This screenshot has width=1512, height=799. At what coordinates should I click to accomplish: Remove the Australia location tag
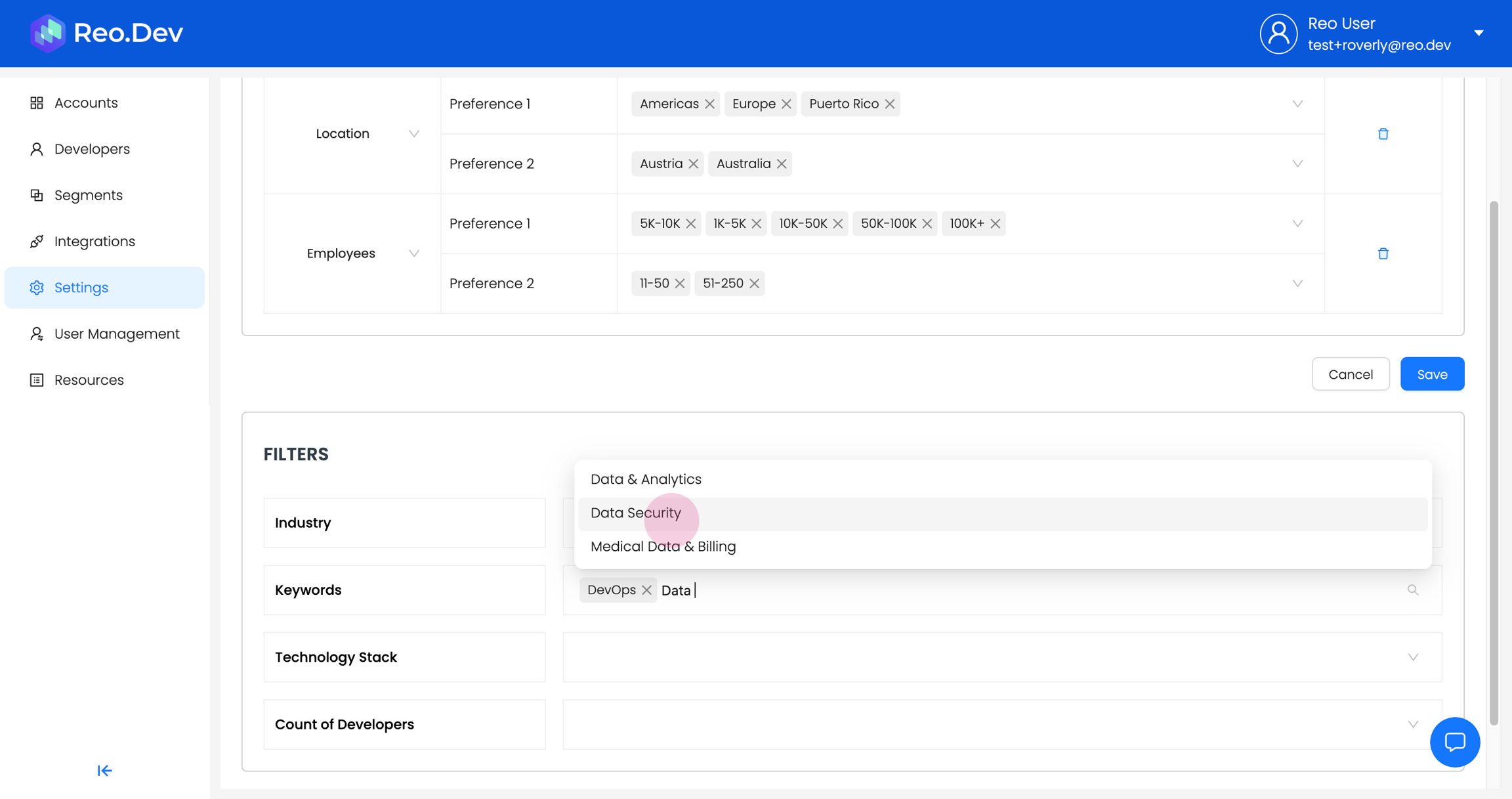(782, 164)
